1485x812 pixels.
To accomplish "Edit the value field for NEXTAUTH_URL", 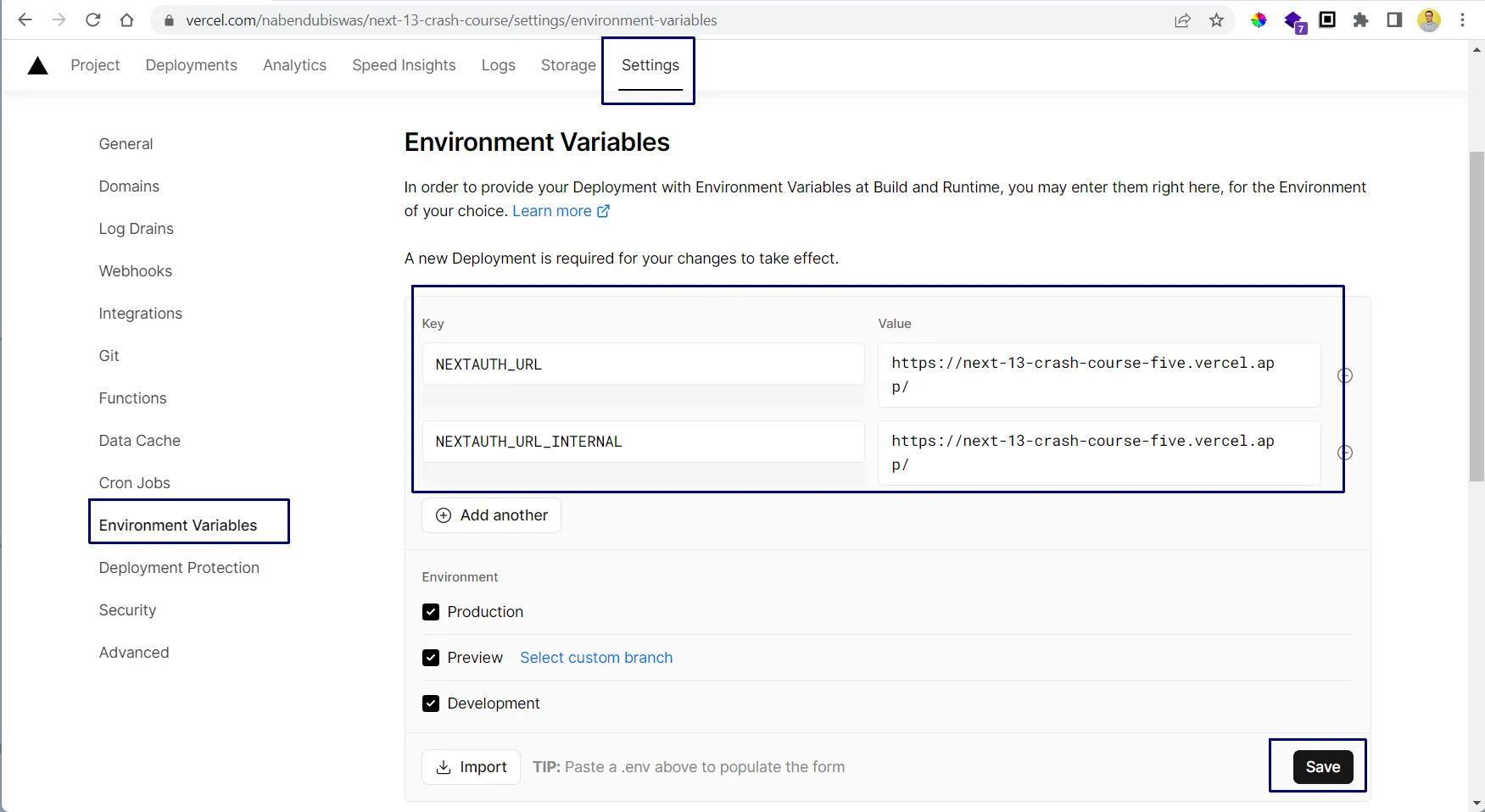I will pyautogui.click(x=1099, y=375).
